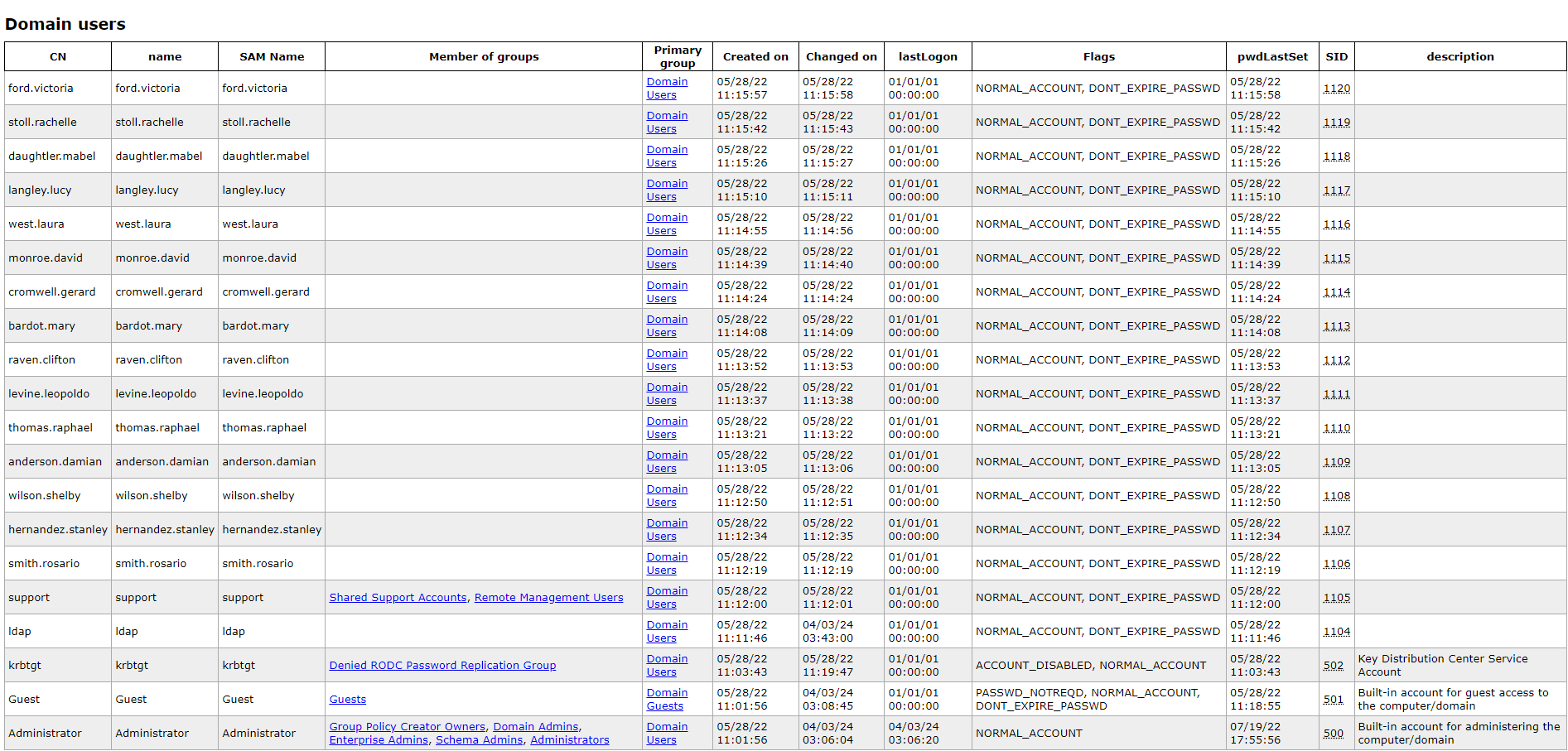Open the Remote Management Users group link
Screen dimensions: 1568x751
pyautogui.click(x=548, y=598)
